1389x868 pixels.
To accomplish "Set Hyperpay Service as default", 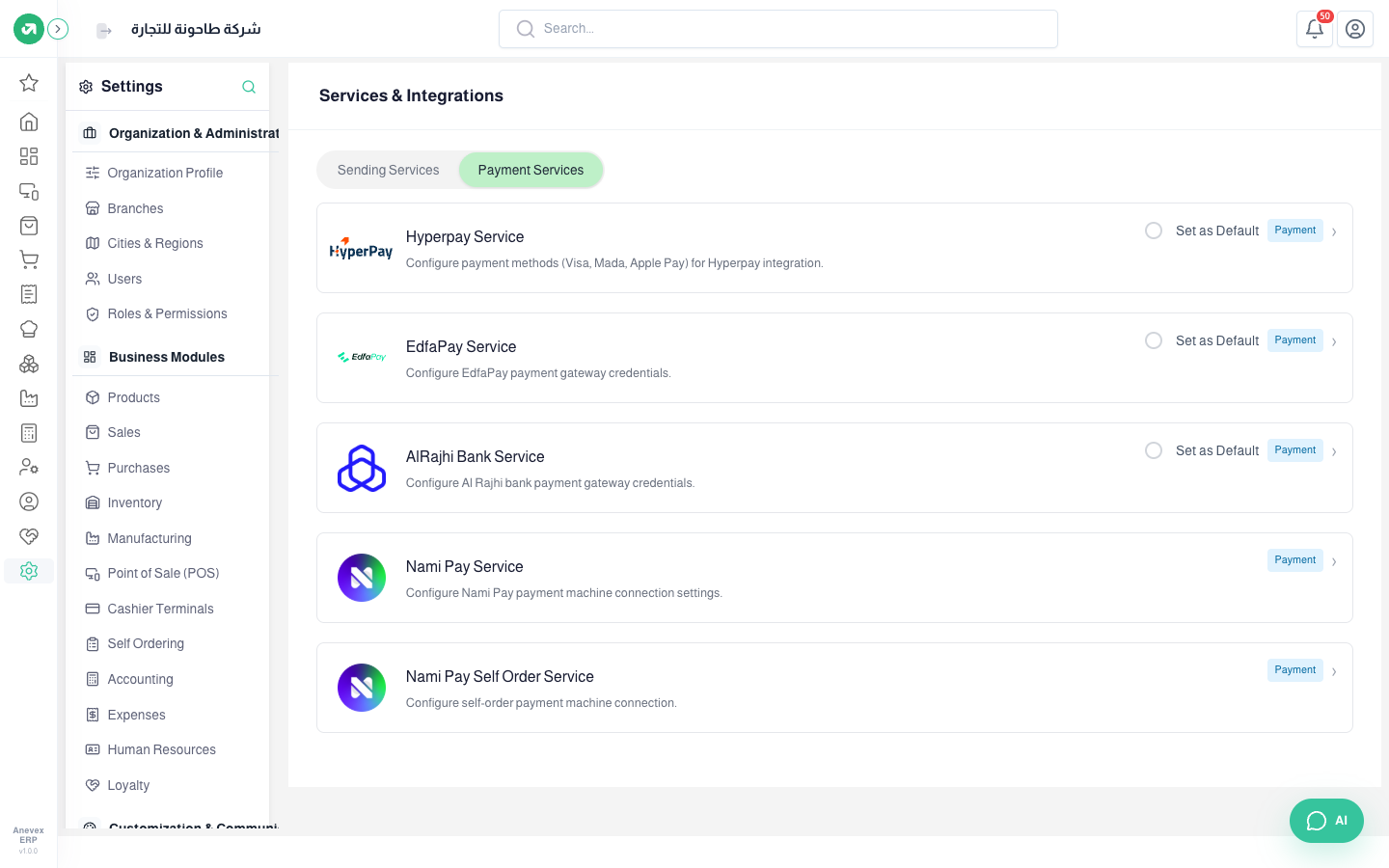I will click(1154, 231).
